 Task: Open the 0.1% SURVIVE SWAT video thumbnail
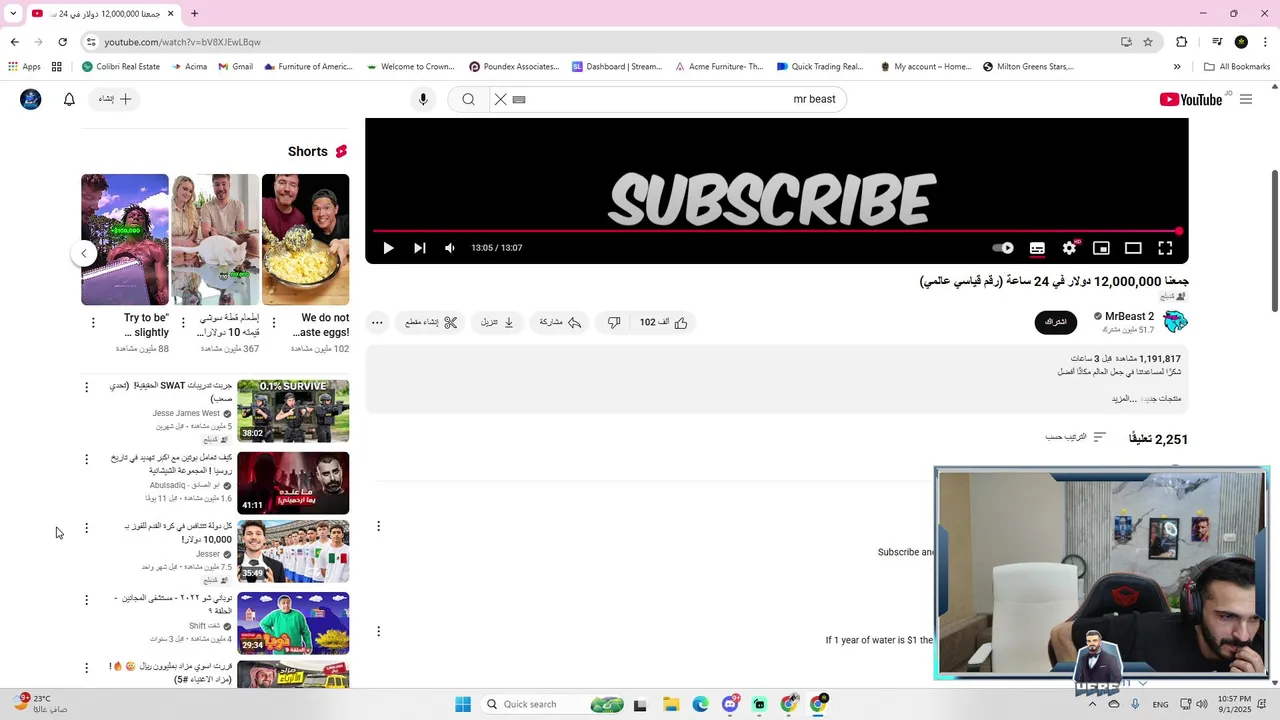click(x=293, y=410)
